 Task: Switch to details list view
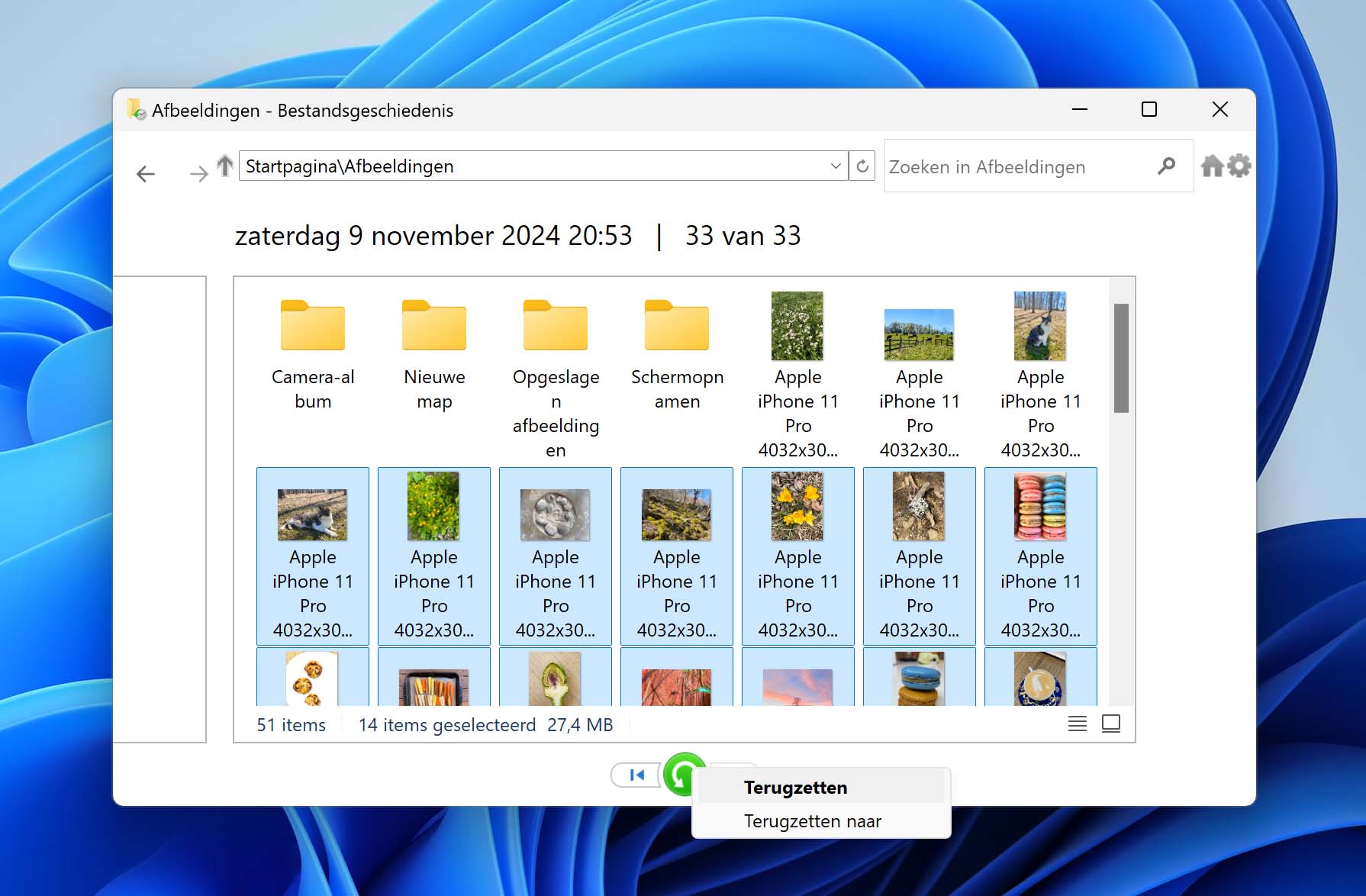point(1077,724)
